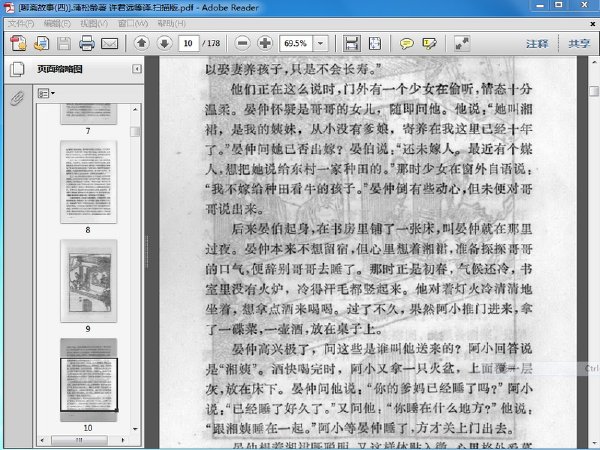This screenshot has width=600, height=450.
Task: Print the document with printer icon
Action: pos(87,43)
